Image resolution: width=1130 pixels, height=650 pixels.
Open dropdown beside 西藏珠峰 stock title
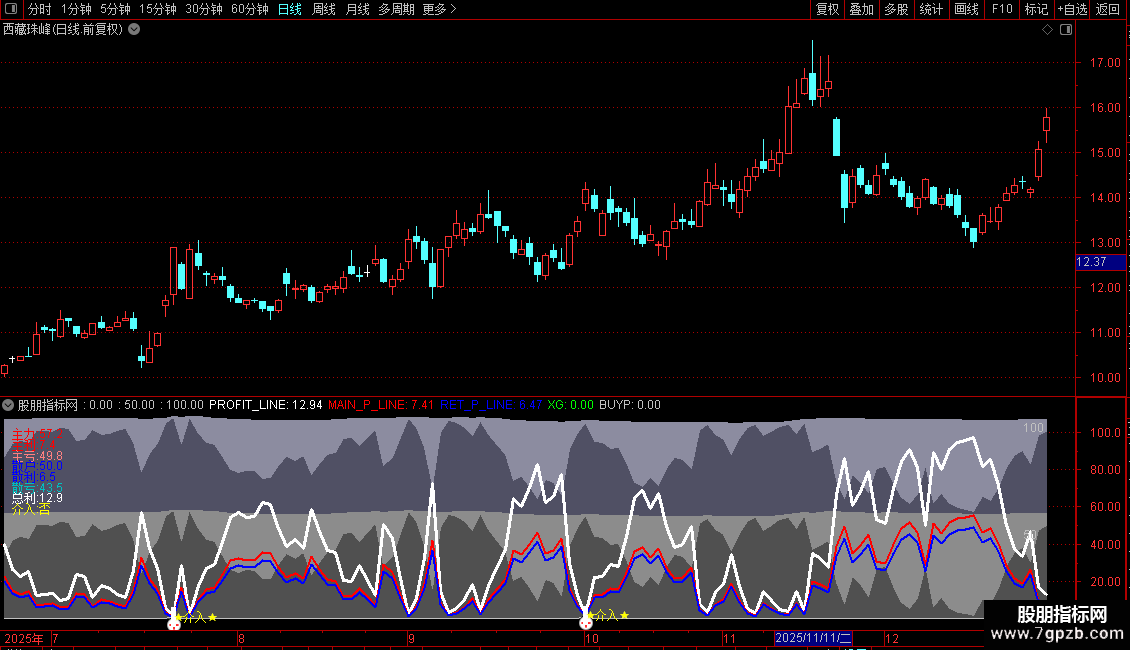pyautogui.click(x=134, y=29)
